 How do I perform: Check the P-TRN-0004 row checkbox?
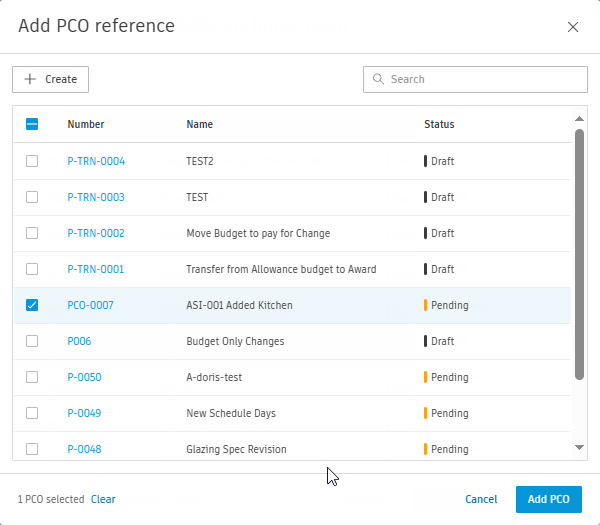click(32, 161)
